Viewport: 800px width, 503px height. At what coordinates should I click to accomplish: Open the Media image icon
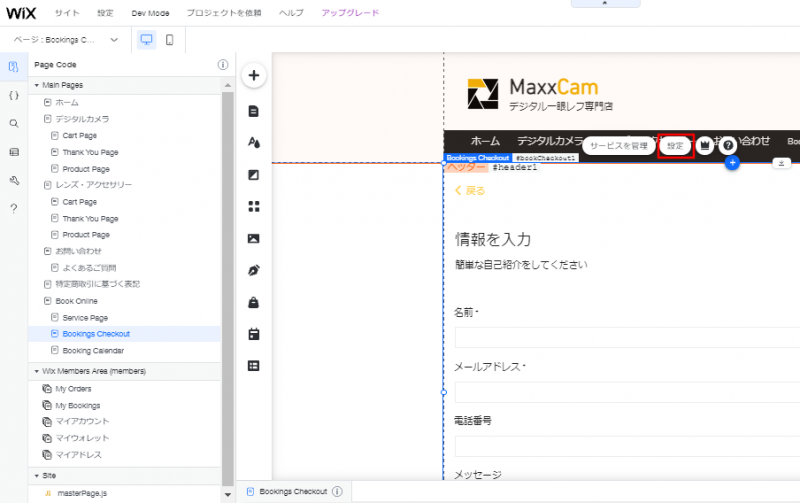[254, 238]
